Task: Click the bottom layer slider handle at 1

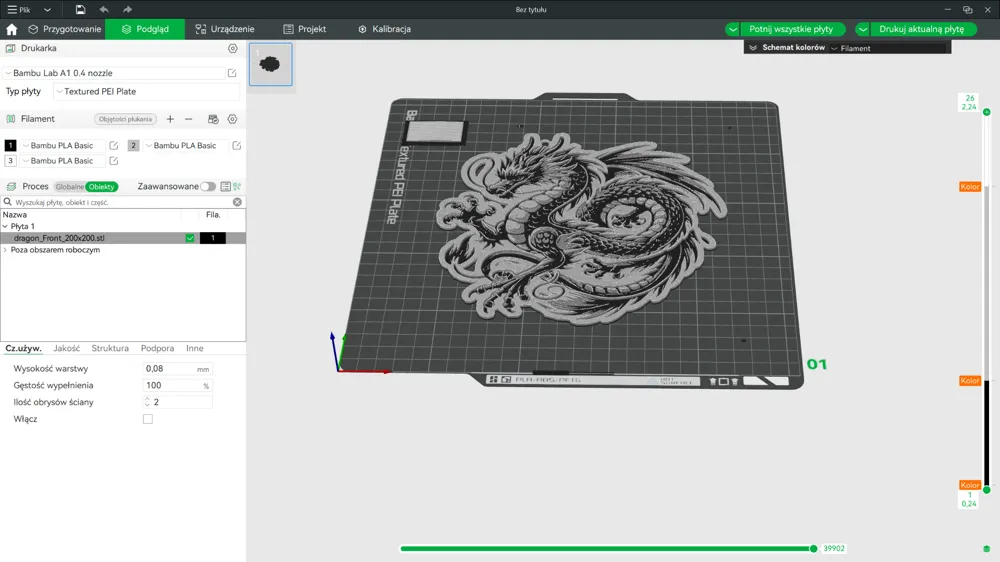Action: [x=987, y=490]
